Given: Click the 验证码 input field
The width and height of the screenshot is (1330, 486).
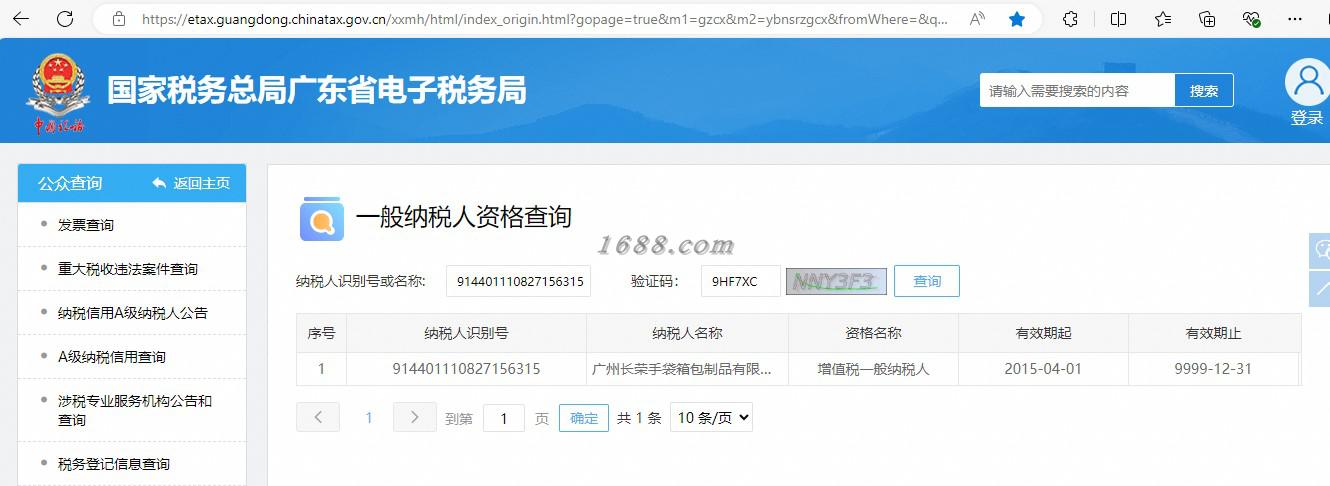Looking at the screenshot, I should [x=741, y=282].
